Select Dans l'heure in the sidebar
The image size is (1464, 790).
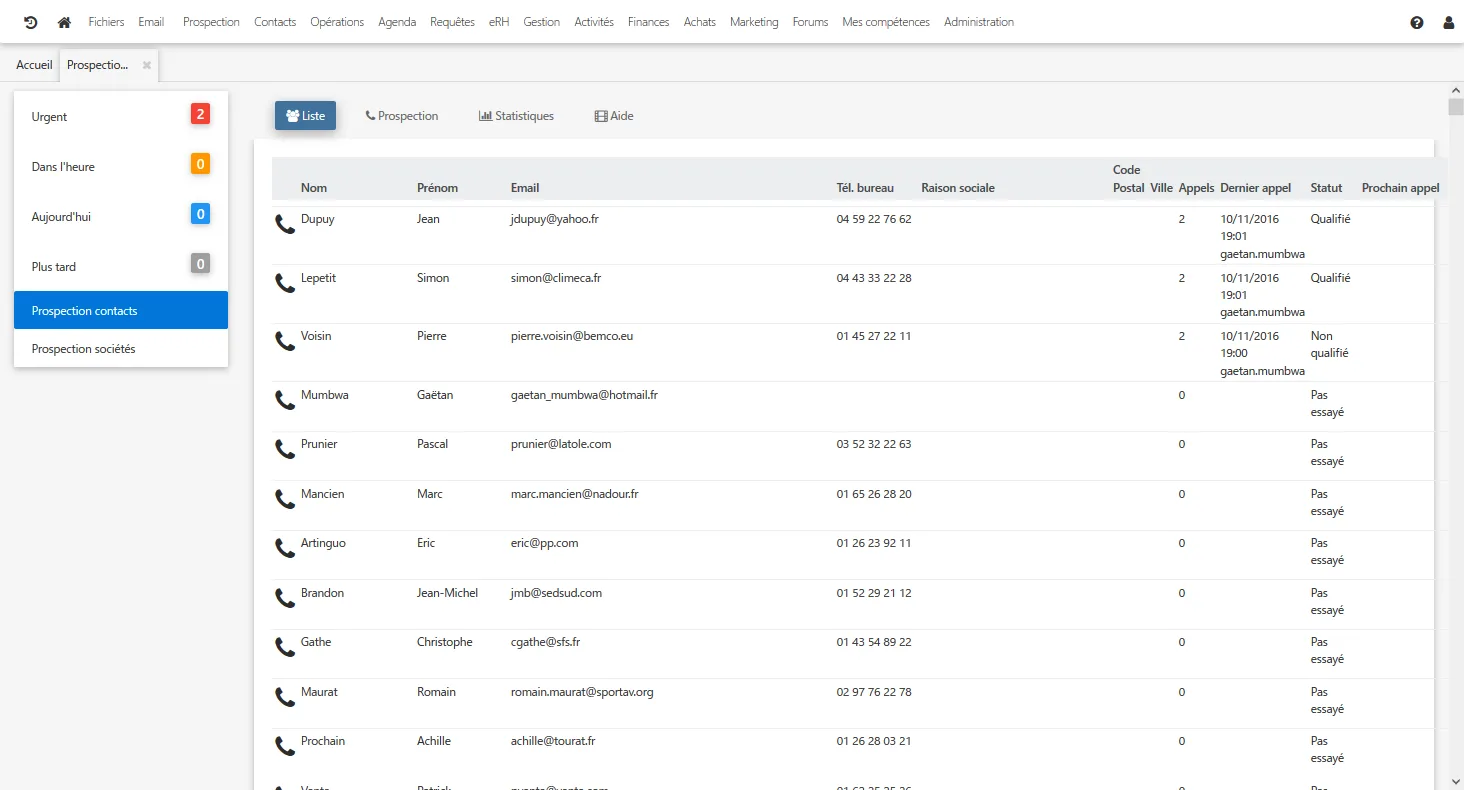[121, 166]
